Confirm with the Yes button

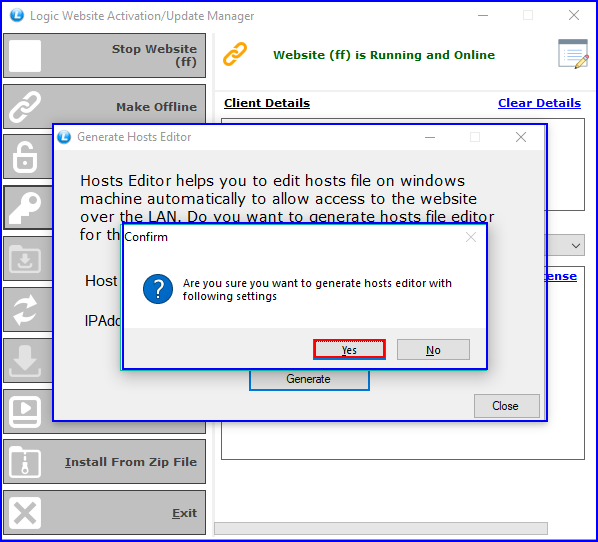pos(349,349)
